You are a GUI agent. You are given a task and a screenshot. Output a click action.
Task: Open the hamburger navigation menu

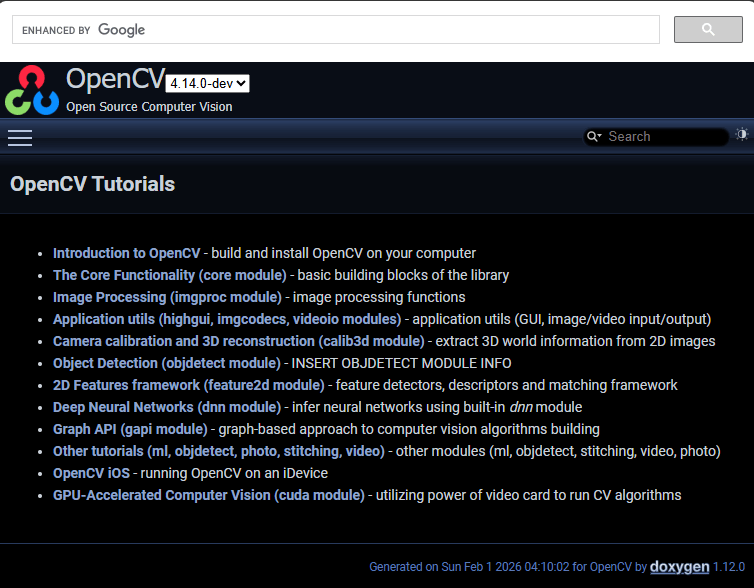coord(20,138)
